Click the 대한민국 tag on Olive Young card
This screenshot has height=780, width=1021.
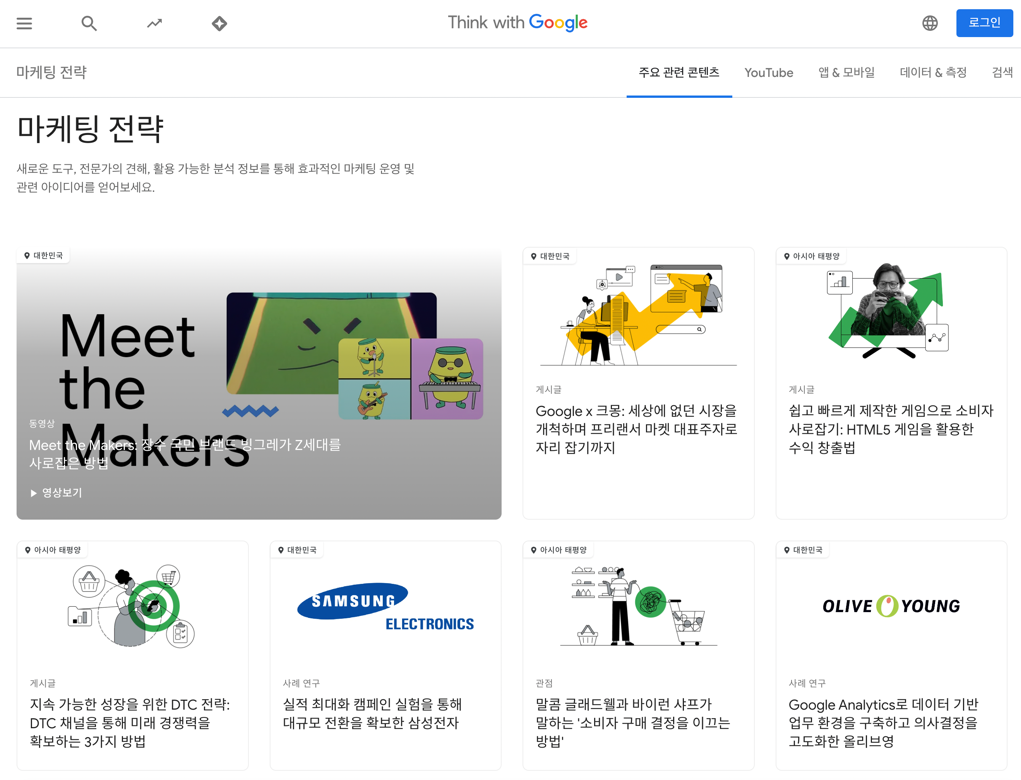803,550
